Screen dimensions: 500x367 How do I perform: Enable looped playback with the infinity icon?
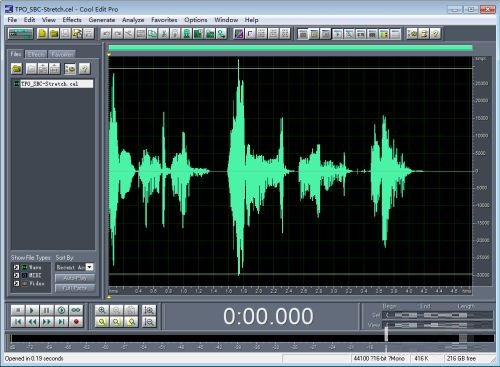[x=76, y=310]
